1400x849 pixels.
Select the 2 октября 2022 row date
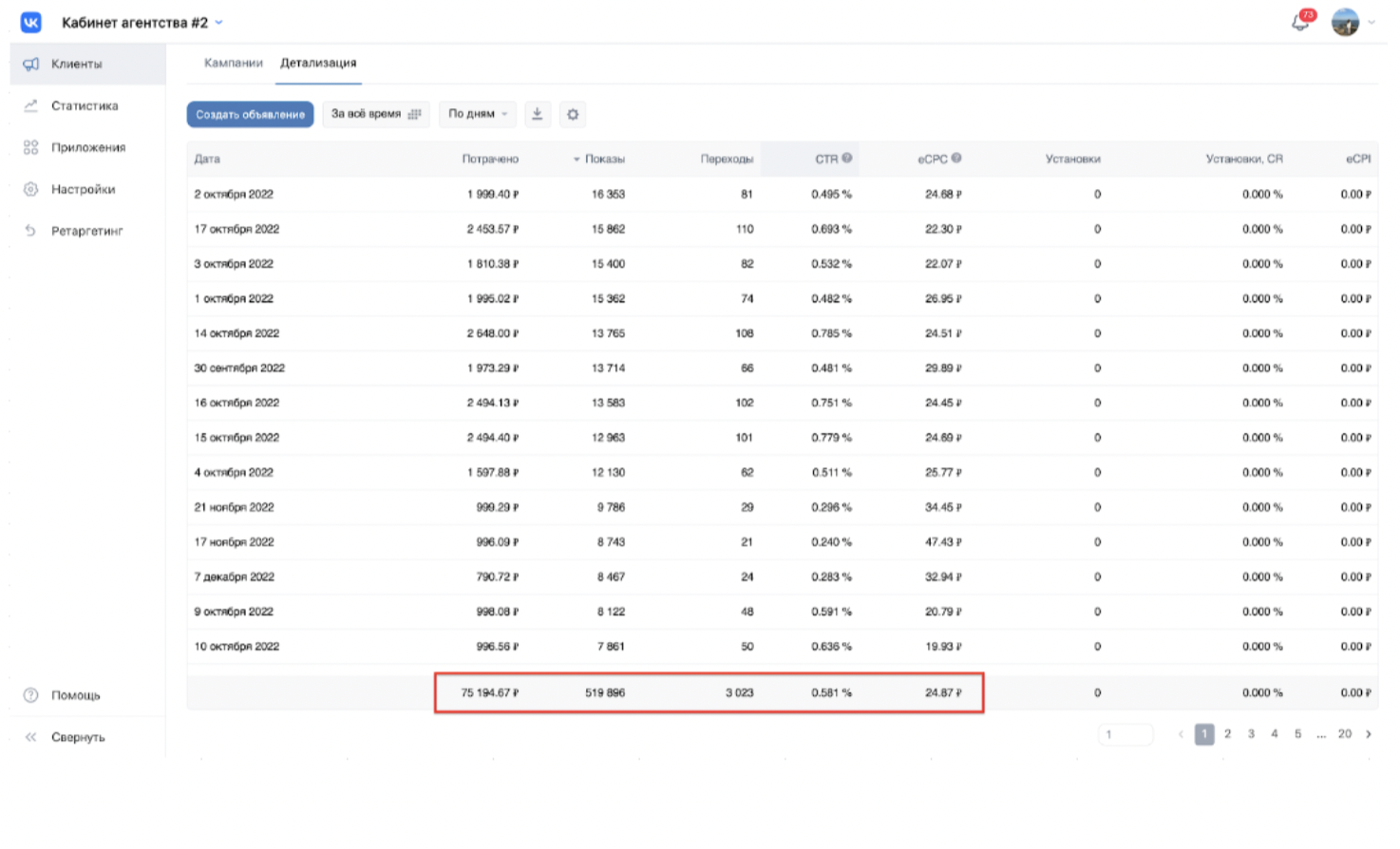[x=234, y=194]
